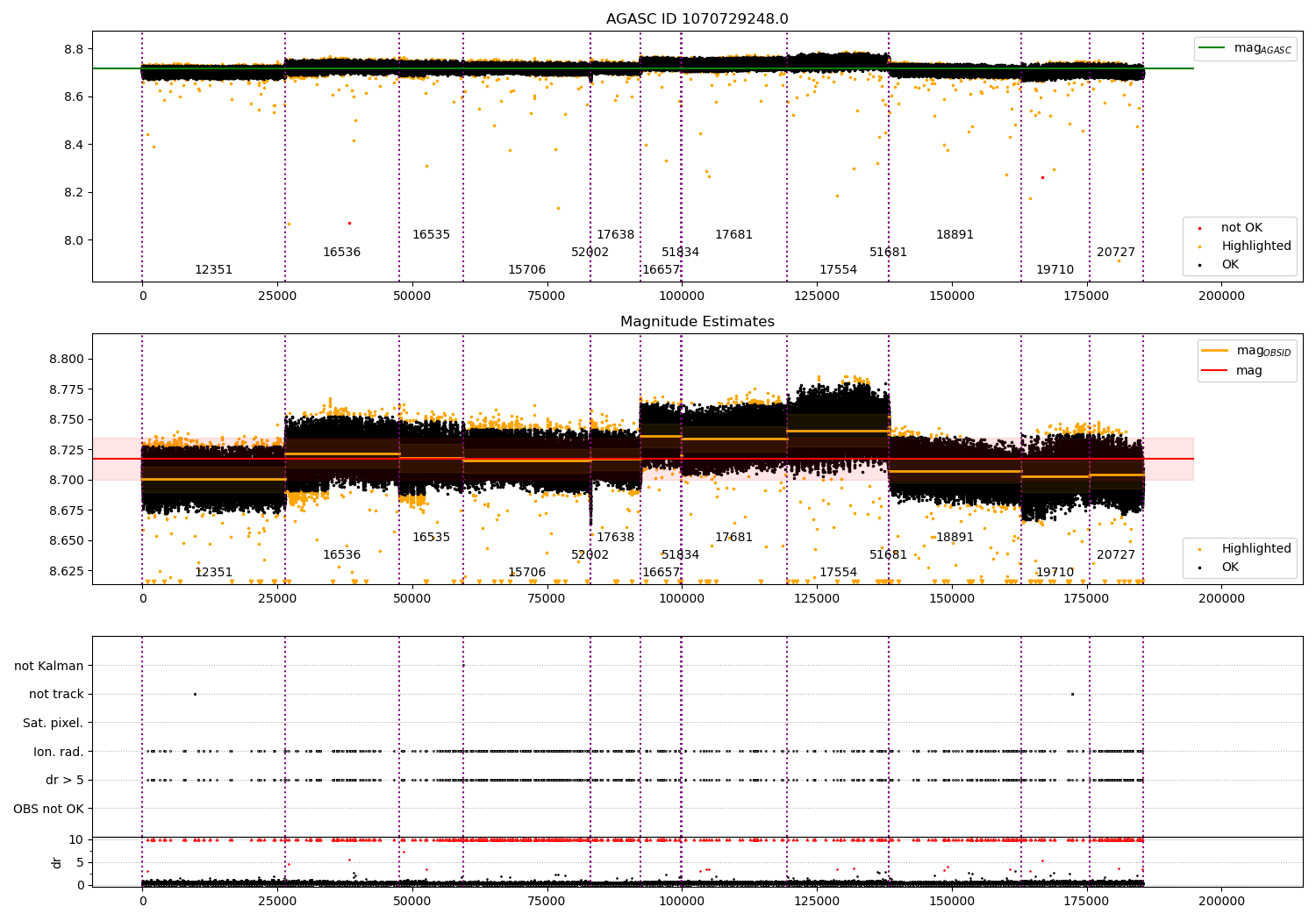
Task: Click Highlighted in the Magnitude Estimates legend
Action: click(1246, 549)
